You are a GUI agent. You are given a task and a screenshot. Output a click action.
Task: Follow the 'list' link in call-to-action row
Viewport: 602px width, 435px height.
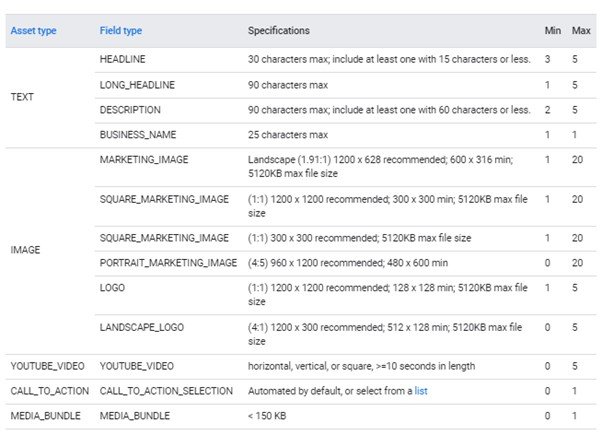pyautogui.click(x=421, y=391)
